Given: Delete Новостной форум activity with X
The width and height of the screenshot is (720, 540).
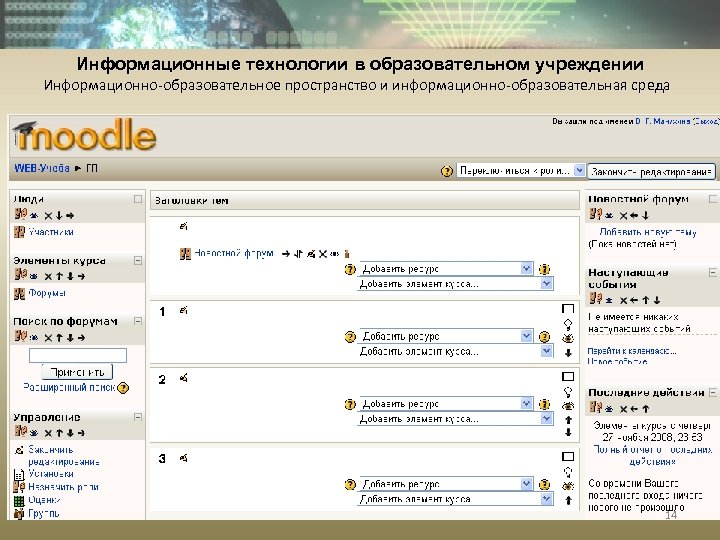Looking at the screenshot, I should click(x=323, y=253).
